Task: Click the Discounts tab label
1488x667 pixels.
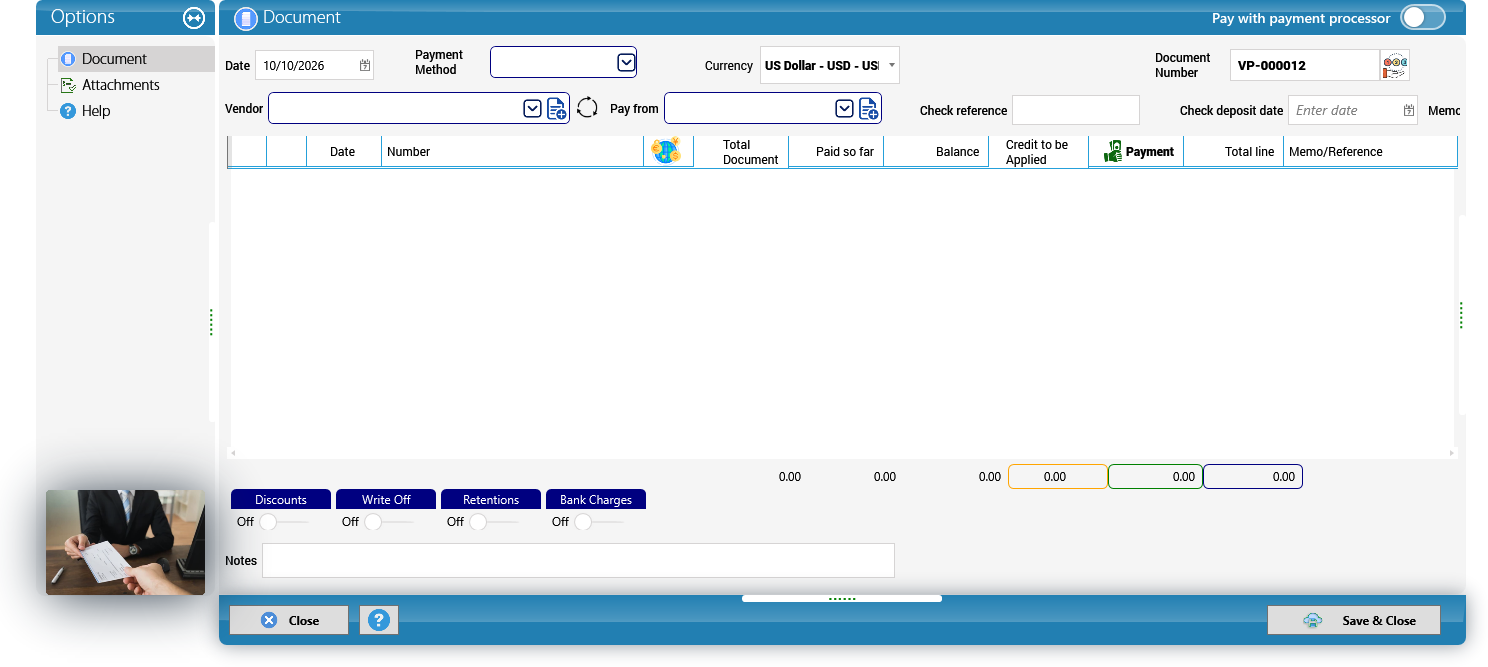Action: pos(281,499)
